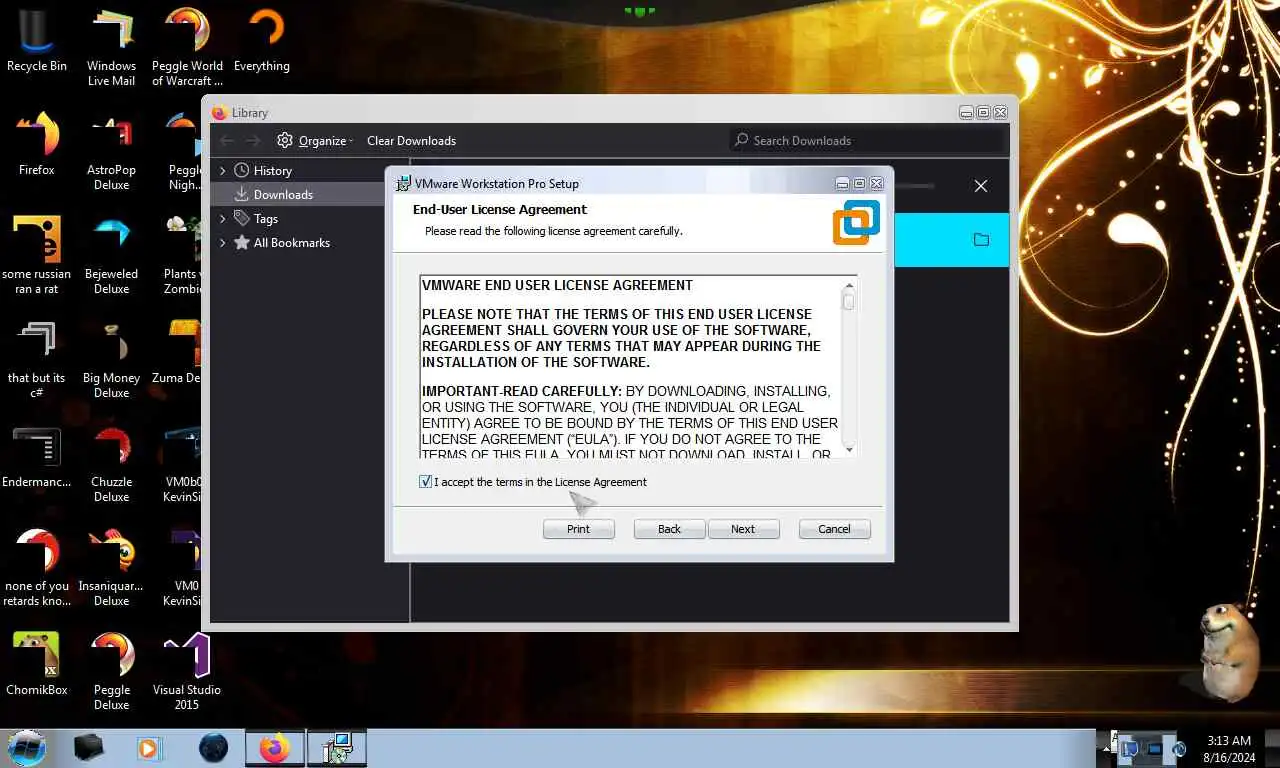Click the 'End-User License Agreement' heading
Screen dimensions: 1280x768
click(500, 210)
